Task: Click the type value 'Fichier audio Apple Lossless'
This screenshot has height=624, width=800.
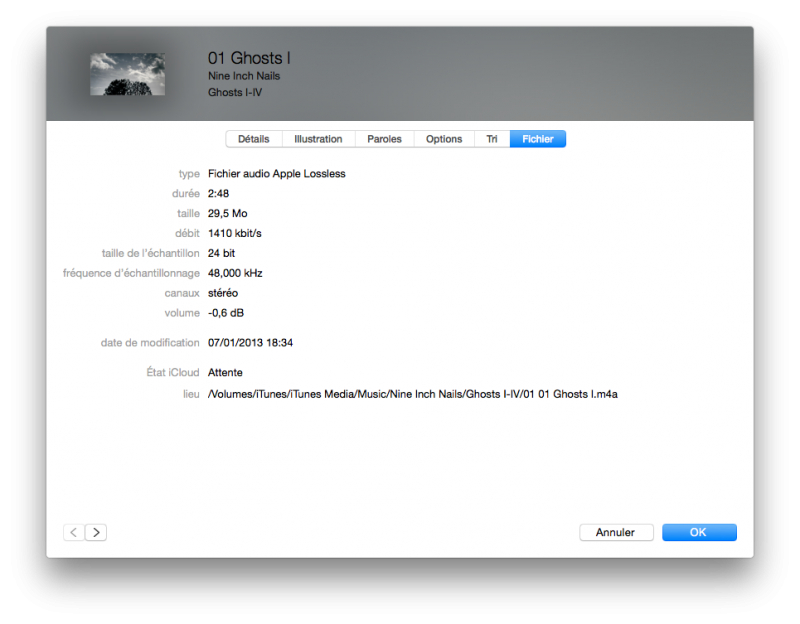Action: pos(277,173)
